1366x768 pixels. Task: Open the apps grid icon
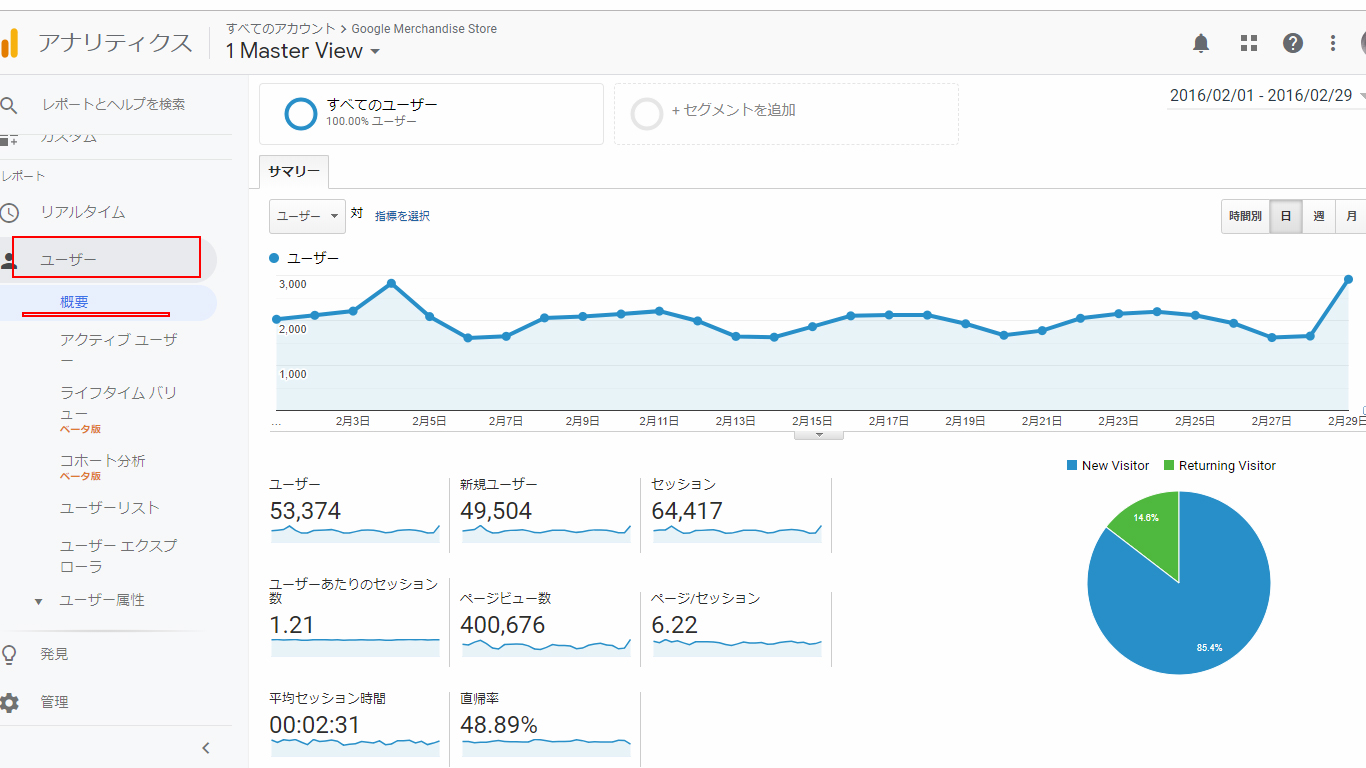[1249, 43]
